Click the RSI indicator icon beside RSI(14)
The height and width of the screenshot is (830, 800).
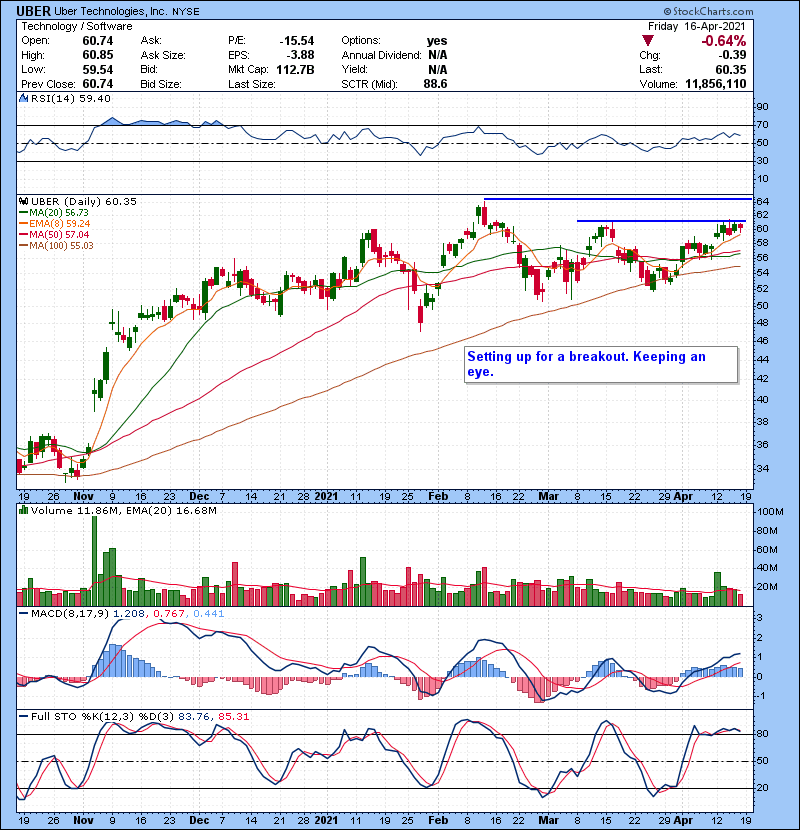[23, 98]
